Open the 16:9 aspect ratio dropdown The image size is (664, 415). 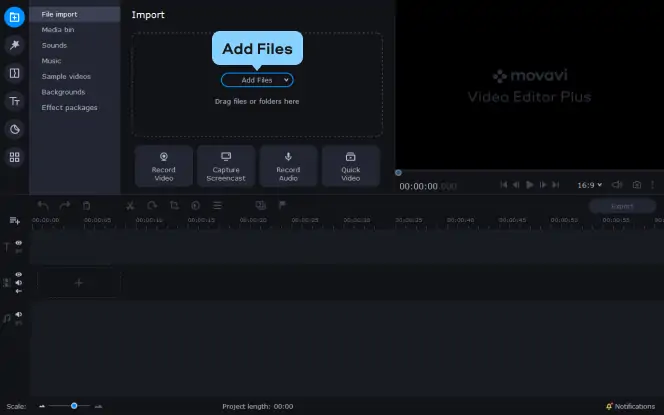[x=589, y=185]
